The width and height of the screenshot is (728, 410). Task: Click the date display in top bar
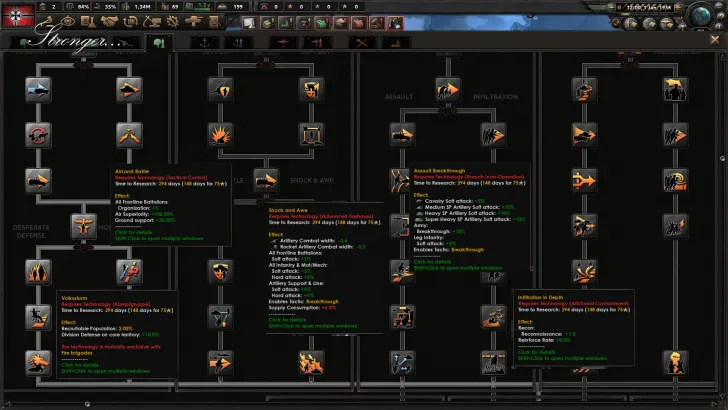click(x=648, y=8)
